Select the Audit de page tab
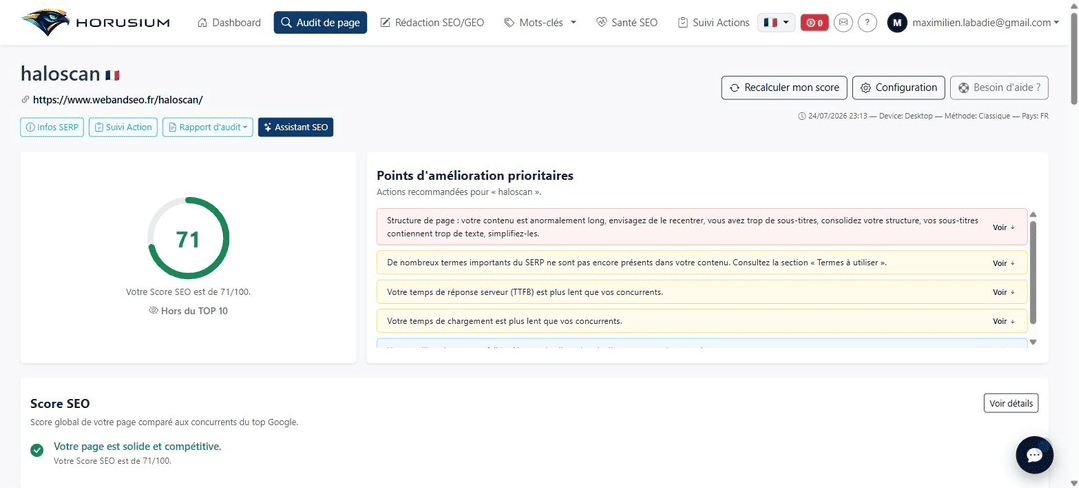Image resolution: width=1079 pixels, height=488 pixels. (x=321, y=23)
